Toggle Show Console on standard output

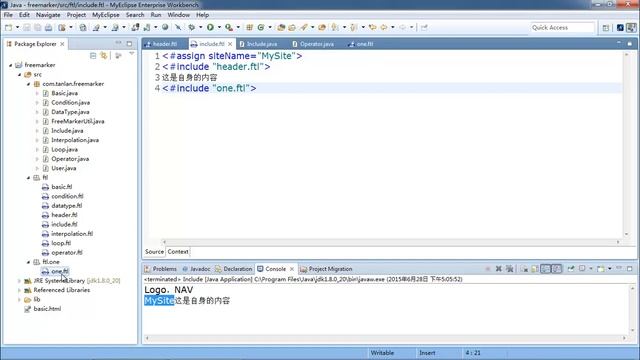(x=546, y=269)
